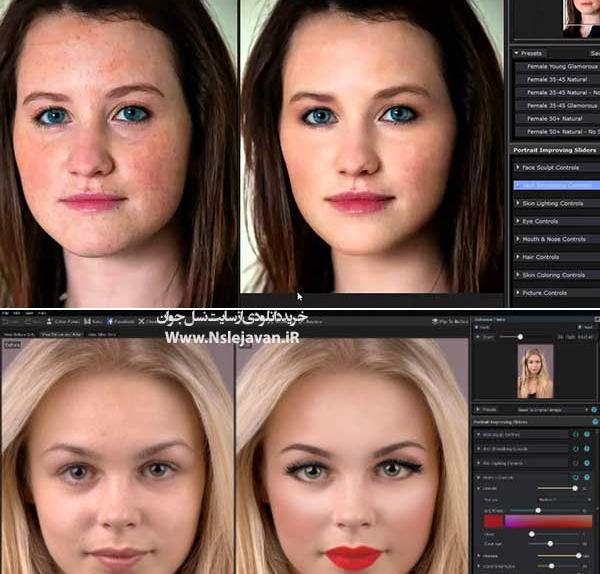This screenshot has width=600, height=574.
Task: Click the blonde woman preview thumbnail
Action: (x=535, y=371)
